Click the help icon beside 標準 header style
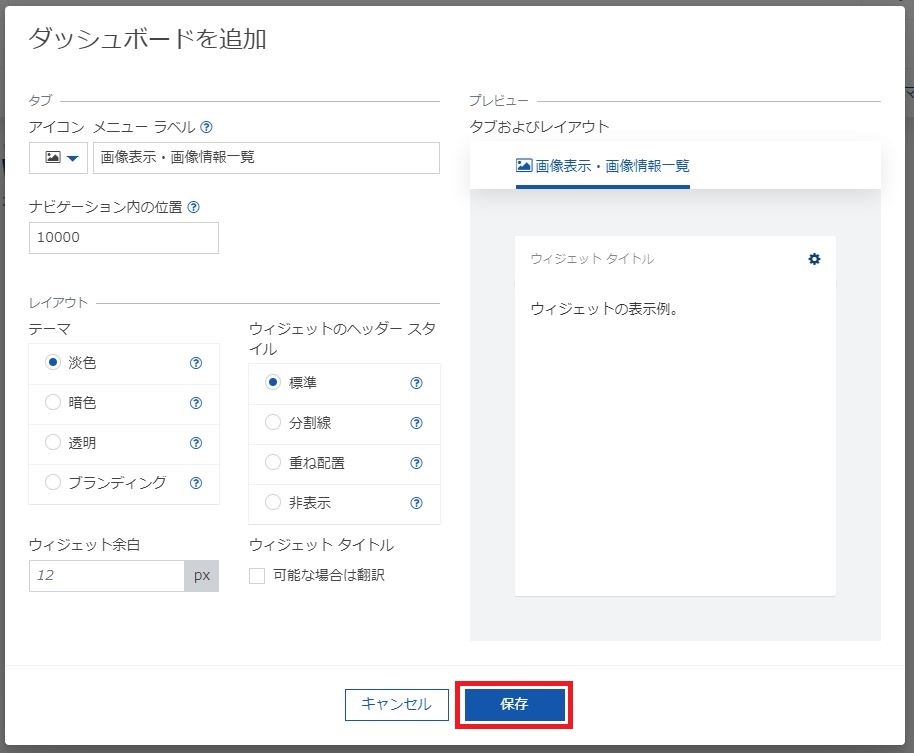The width and height of the screenshot is (914, 753). pos(416,383)
